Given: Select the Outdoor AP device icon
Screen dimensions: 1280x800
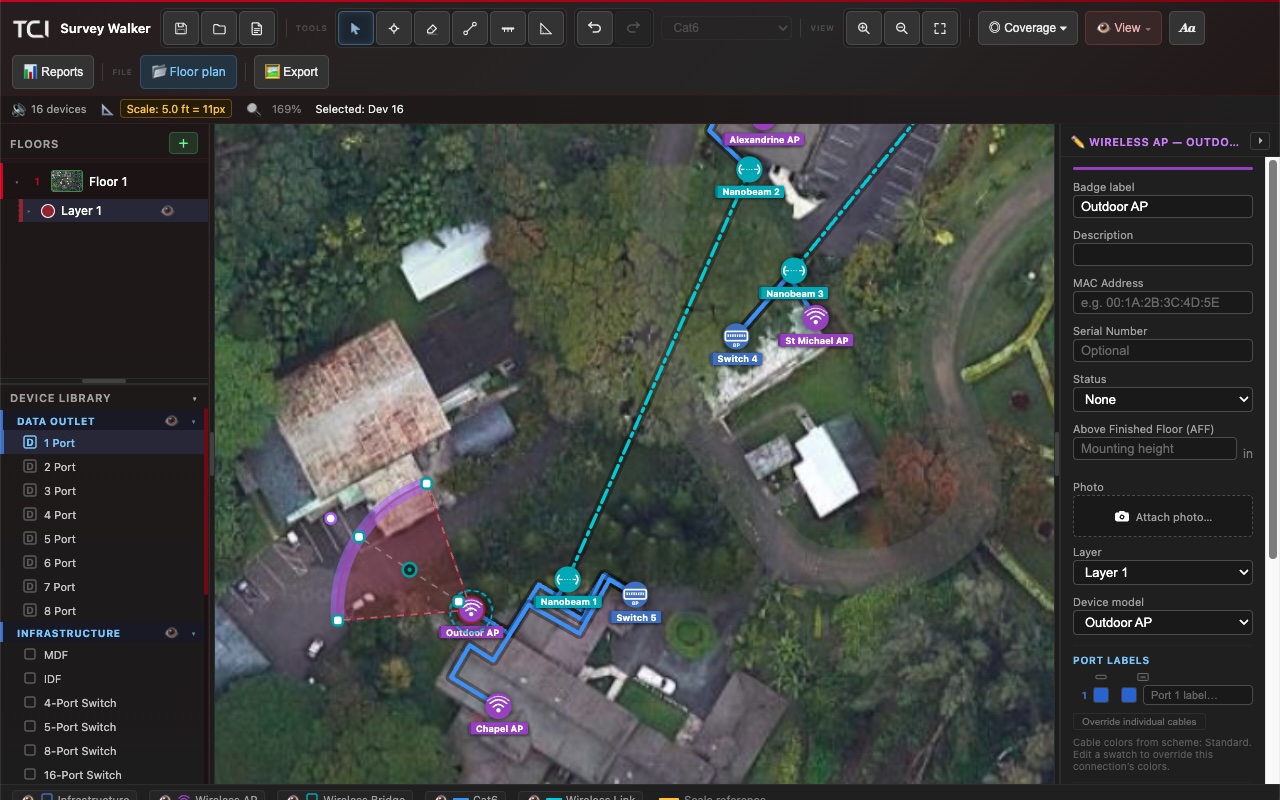Looking at the screenshot, I should click(471, 609).
